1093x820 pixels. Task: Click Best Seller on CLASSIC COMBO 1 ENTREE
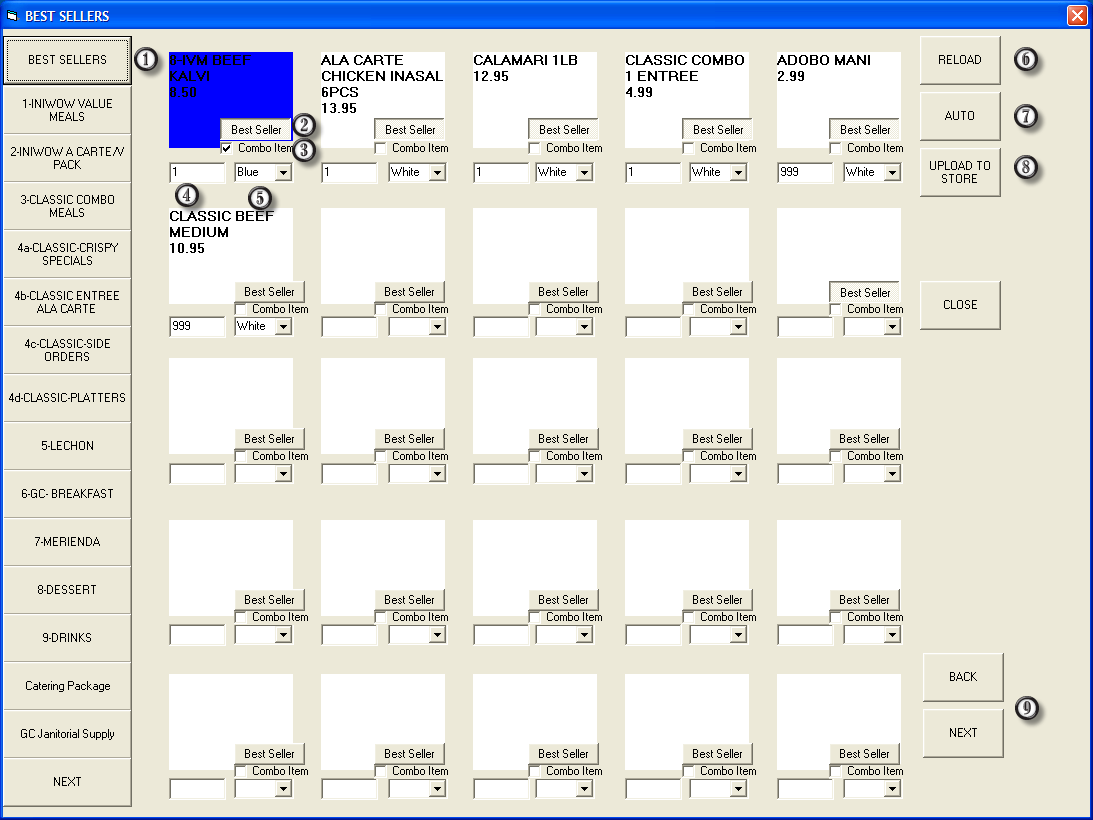tap(717, 130)
